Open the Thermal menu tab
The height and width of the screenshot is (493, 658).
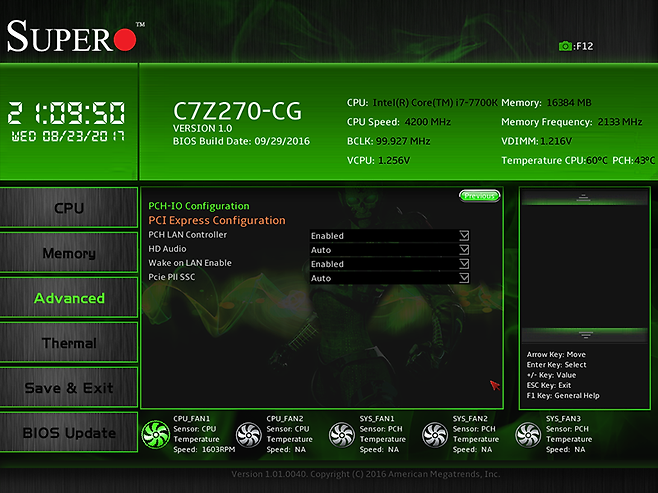(x=69, y=342)
